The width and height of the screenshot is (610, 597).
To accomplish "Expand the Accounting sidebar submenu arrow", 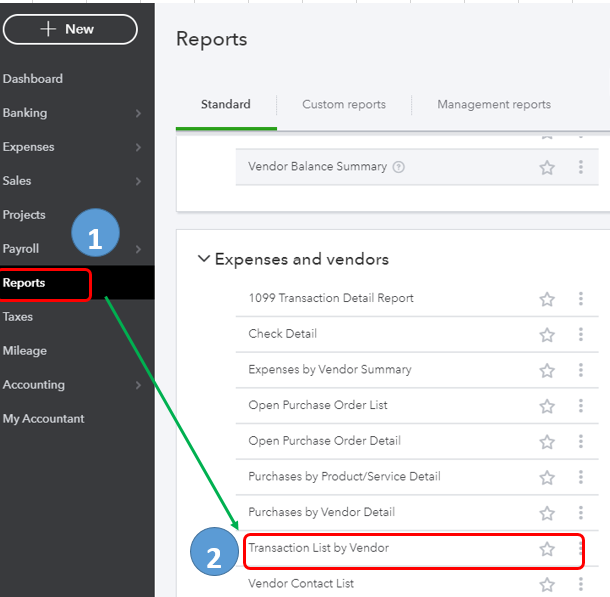I will (139, 386).
